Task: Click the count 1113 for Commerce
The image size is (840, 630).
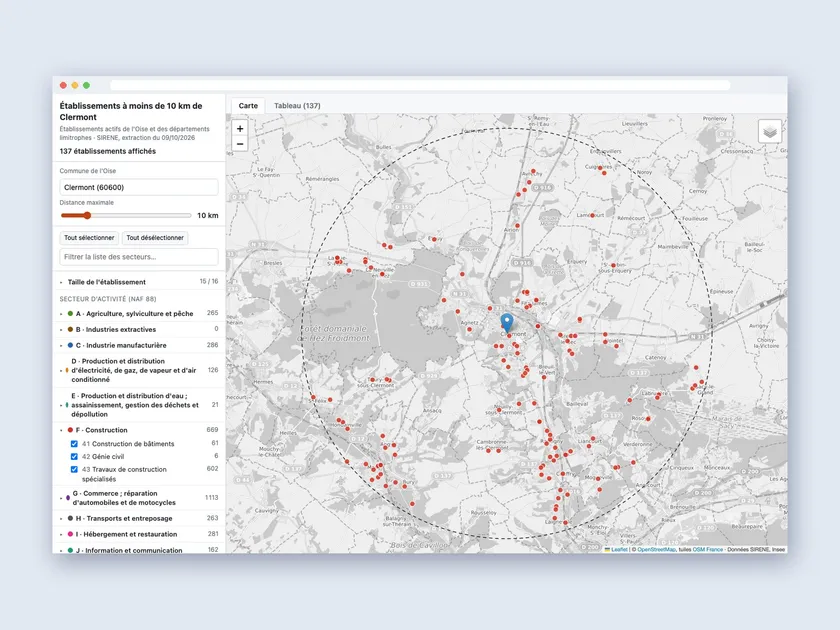Action: coord(212,498)
